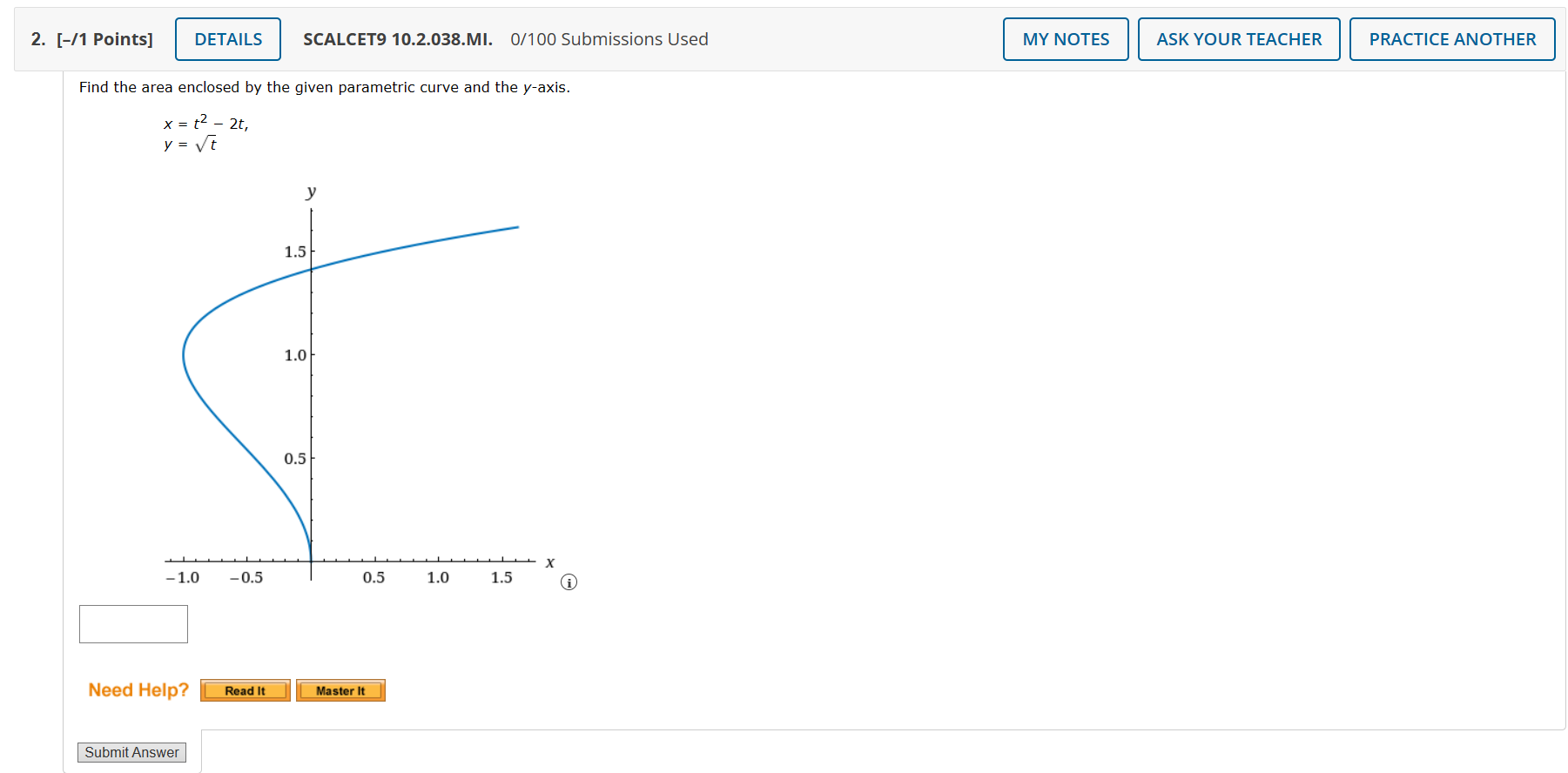This screenshot has height=773, width=1568.
Task: Click PRACTICE ANOTHER version
Action: click(x=1451, y=38)
